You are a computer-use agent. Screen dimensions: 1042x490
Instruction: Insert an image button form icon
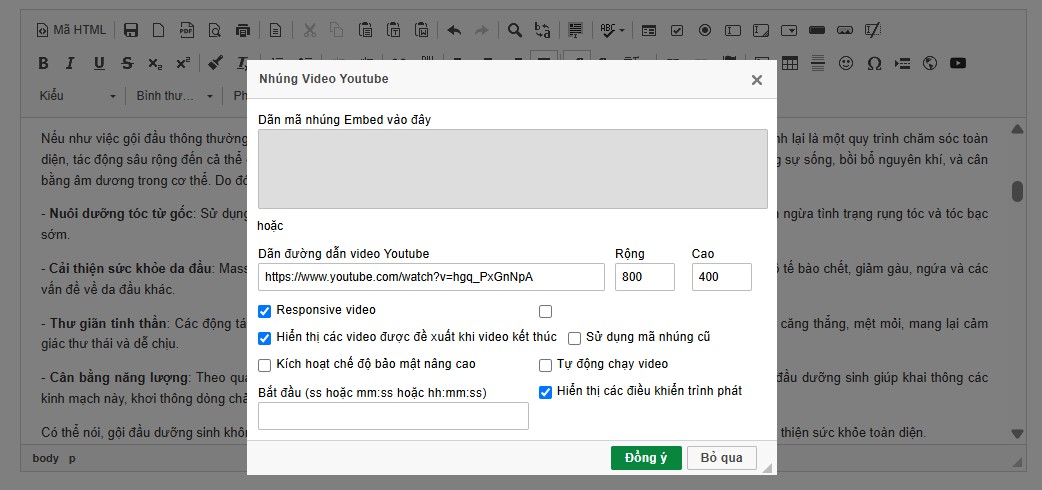click(x=845, y=30)
